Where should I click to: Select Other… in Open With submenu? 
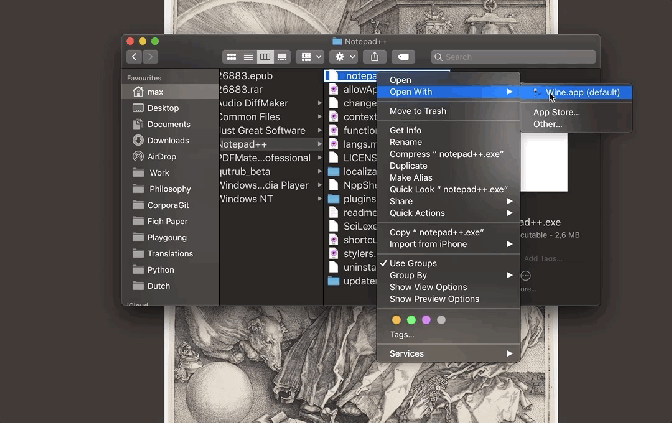[548, 124]
